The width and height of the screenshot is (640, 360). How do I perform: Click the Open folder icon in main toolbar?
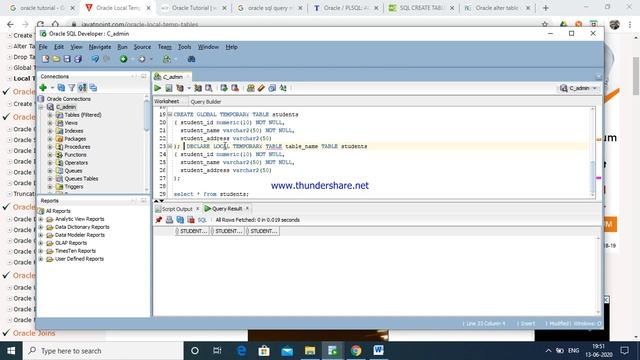pyautogui.click(x=56, y=59)
